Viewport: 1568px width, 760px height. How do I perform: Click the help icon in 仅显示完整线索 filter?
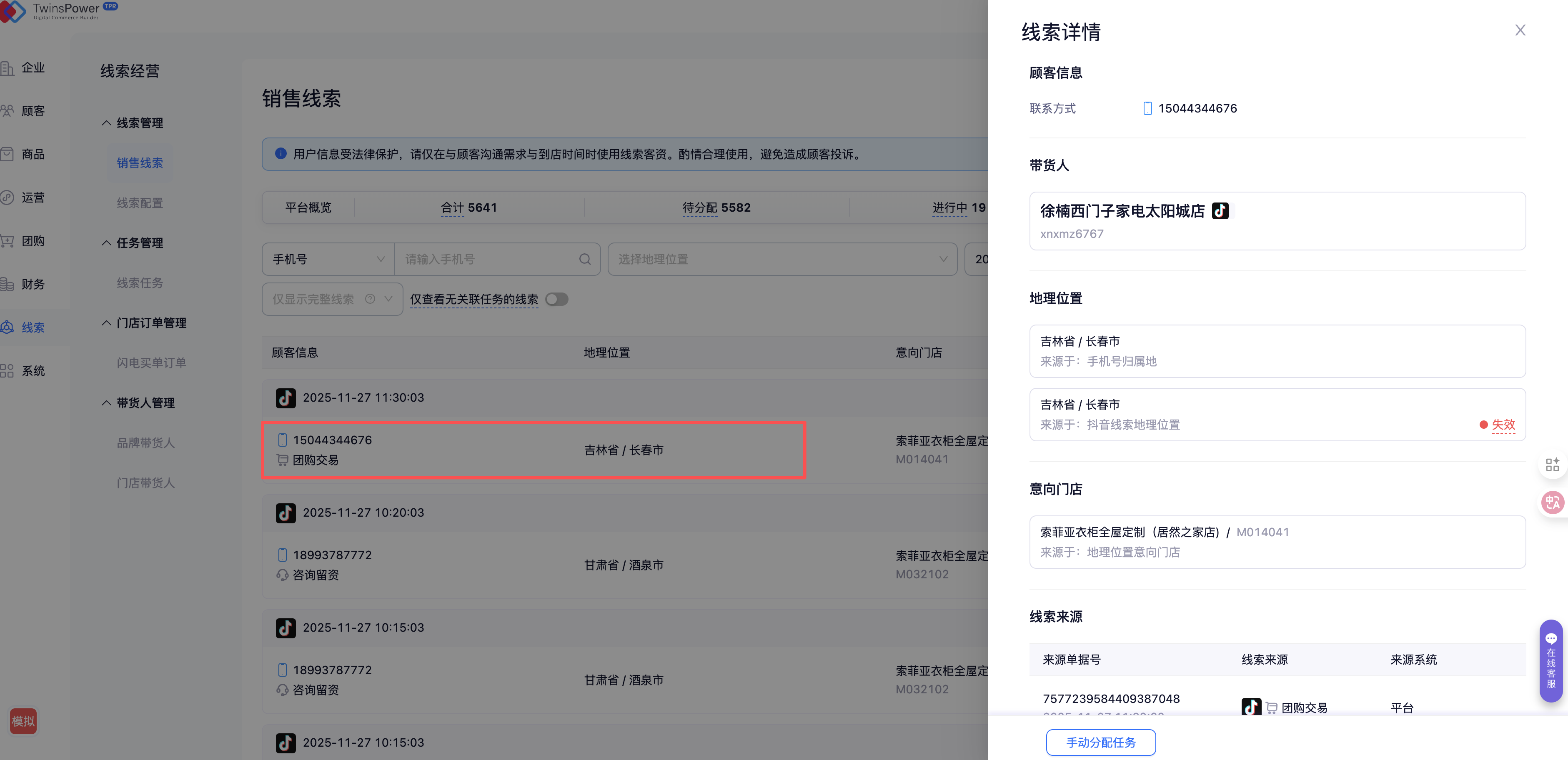[x=369, y=300]
